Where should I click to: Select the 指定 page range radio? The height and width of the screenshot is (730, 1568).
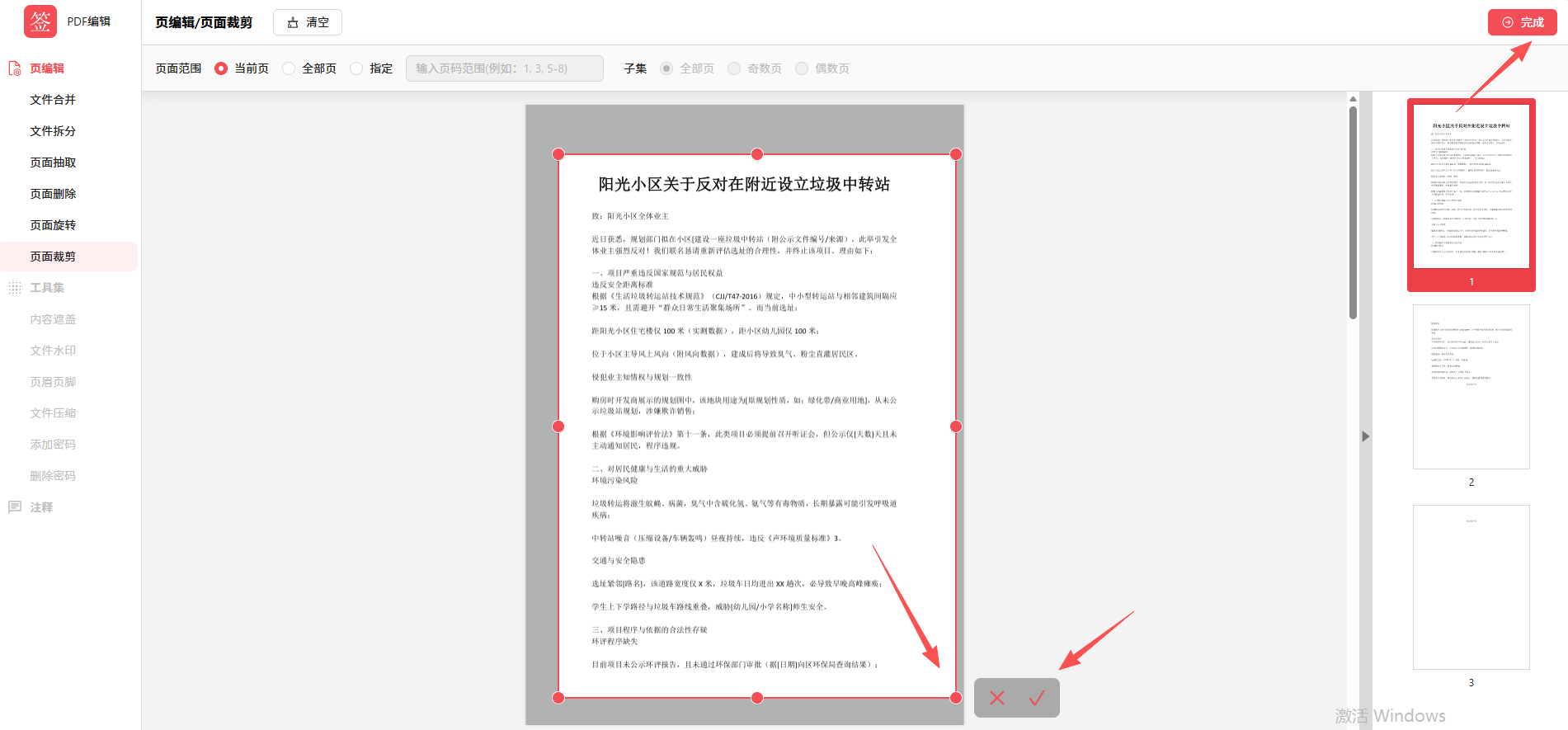coord(356,68)
